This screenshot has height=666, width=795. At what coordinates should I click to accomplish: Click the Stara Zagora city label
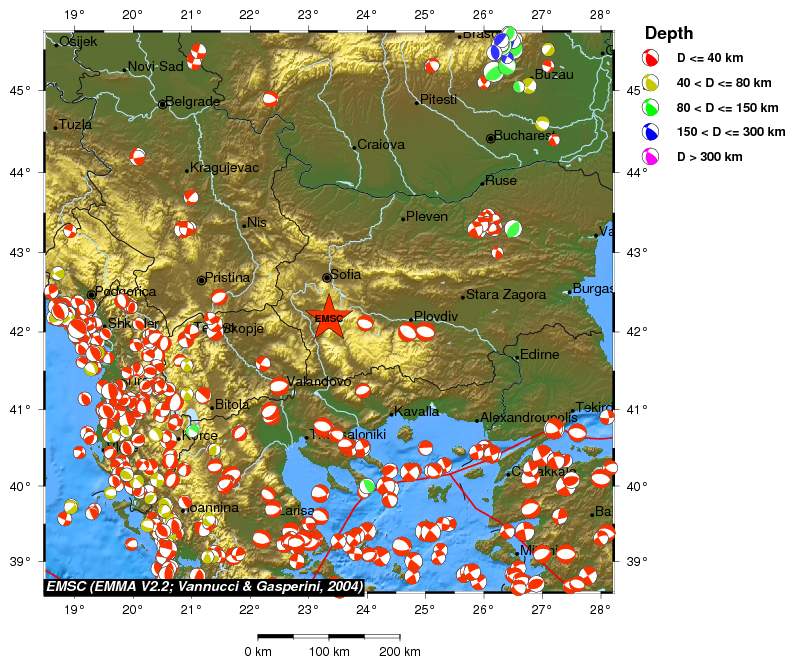pyautogui.click(x=506, y=294)
